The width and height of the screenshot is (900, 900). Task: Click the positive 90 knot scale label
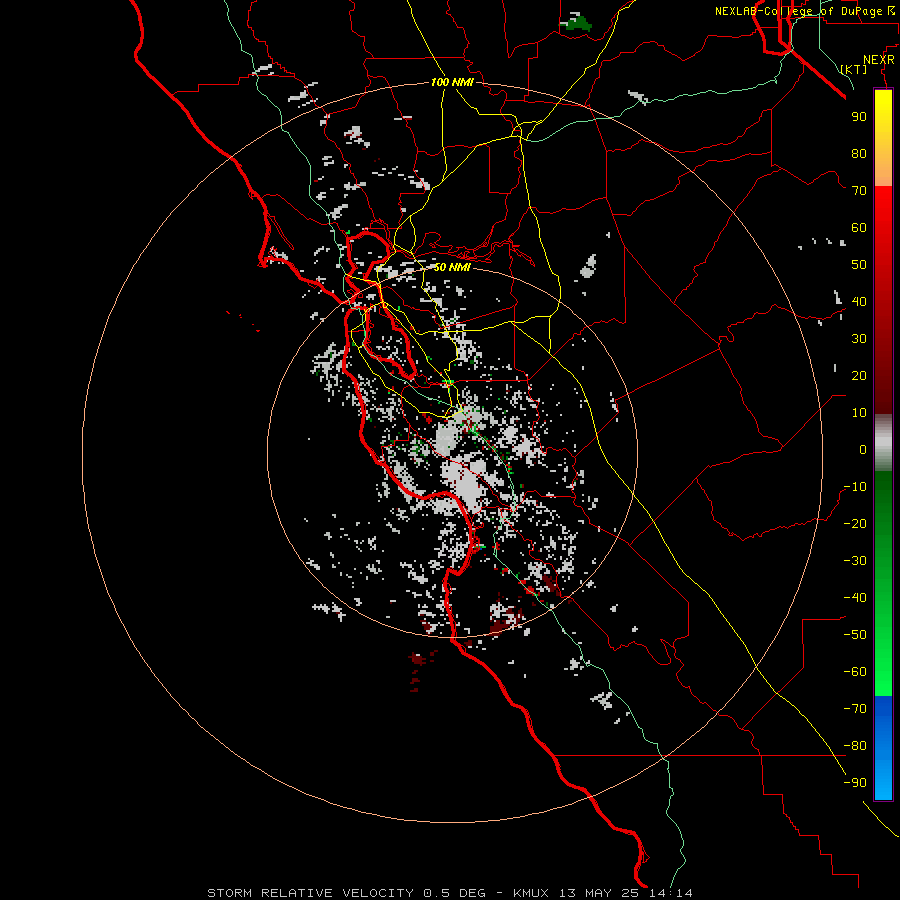[859, 117]
